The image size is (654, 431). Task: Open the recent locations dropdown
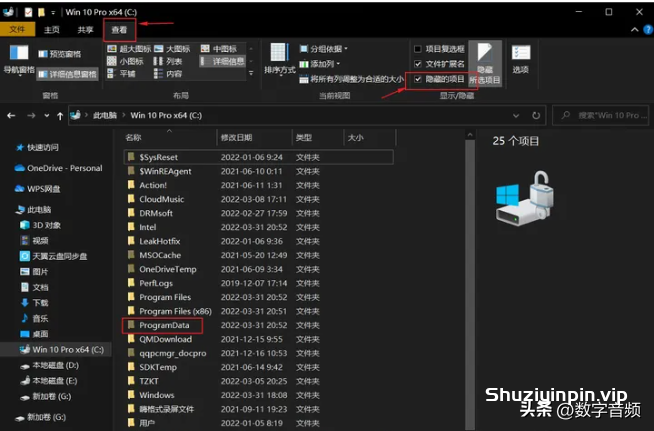[47, 116]
